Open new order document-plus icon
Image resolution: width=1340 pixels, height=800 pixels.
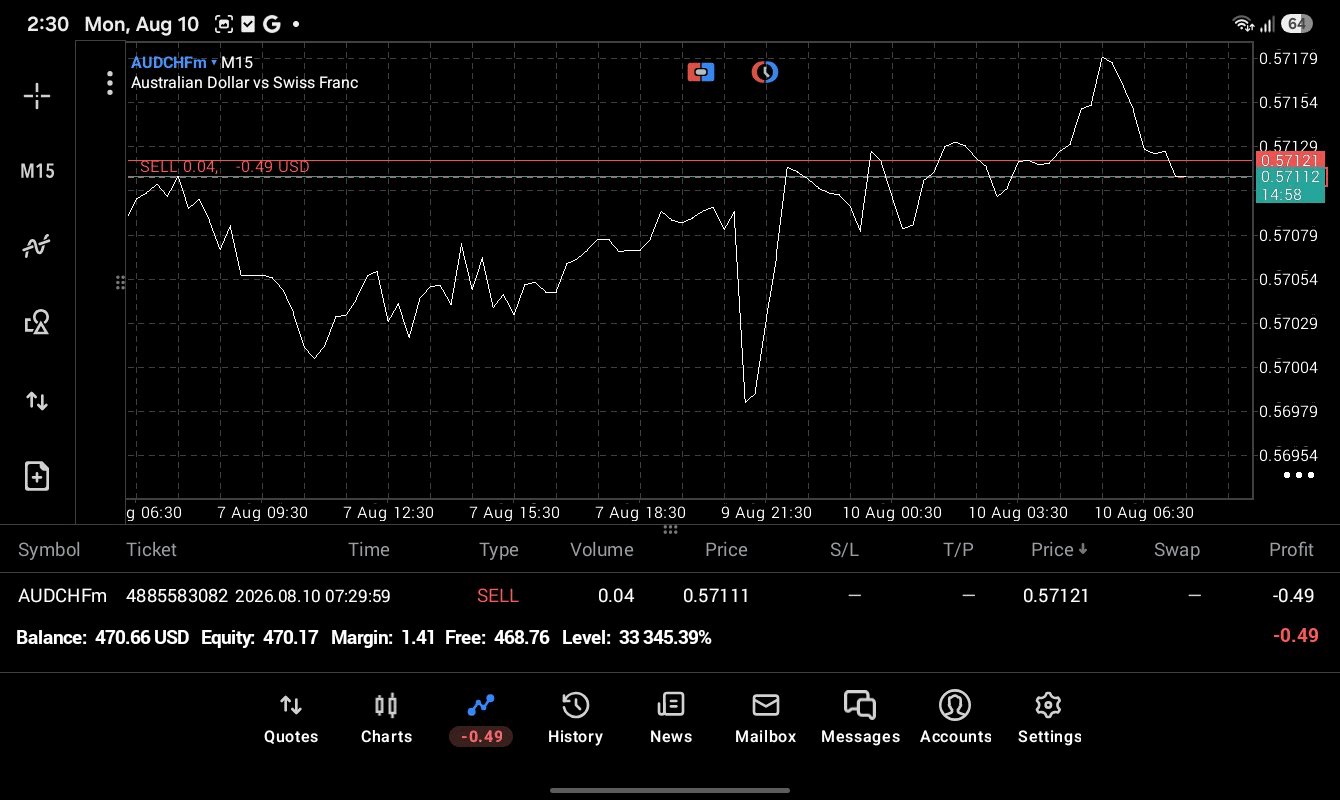click(x=37, y=476)
